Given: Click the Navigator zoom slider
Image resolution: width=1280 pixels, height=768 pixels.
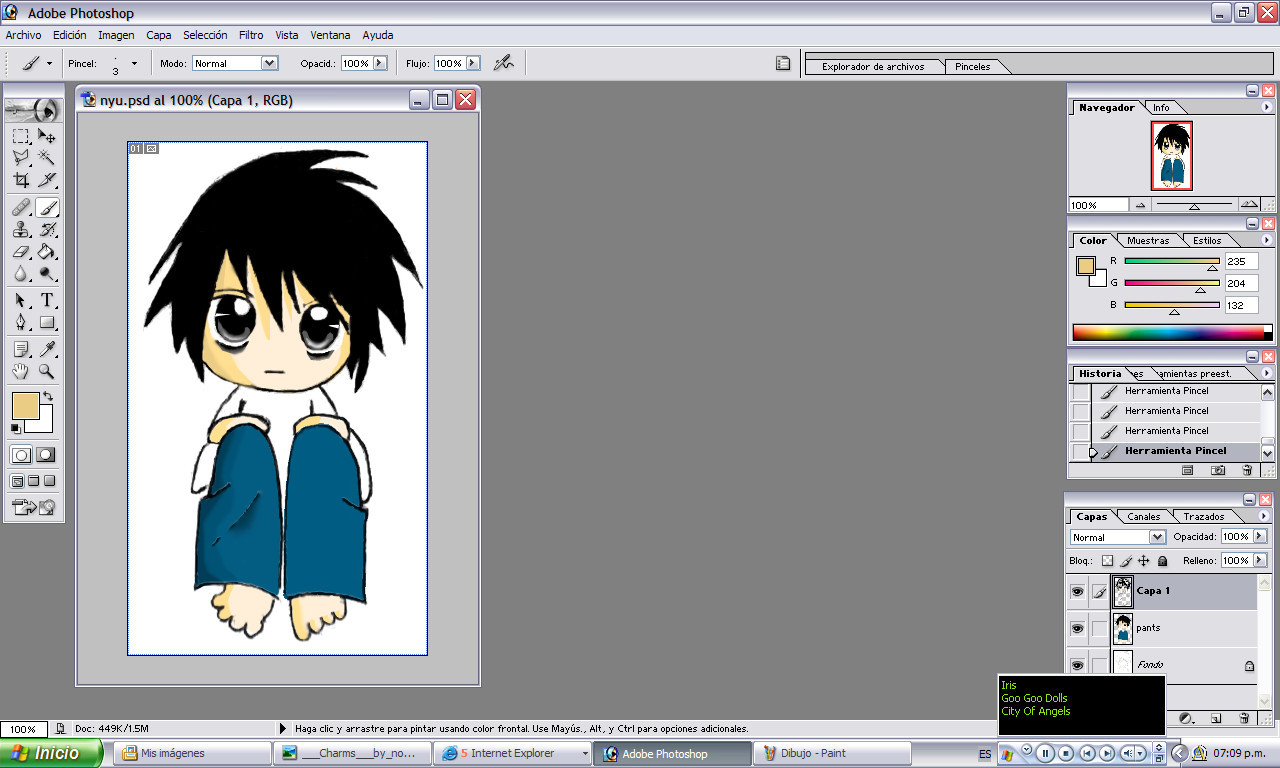Looking at the screenshot, I should click(1194, 204).
